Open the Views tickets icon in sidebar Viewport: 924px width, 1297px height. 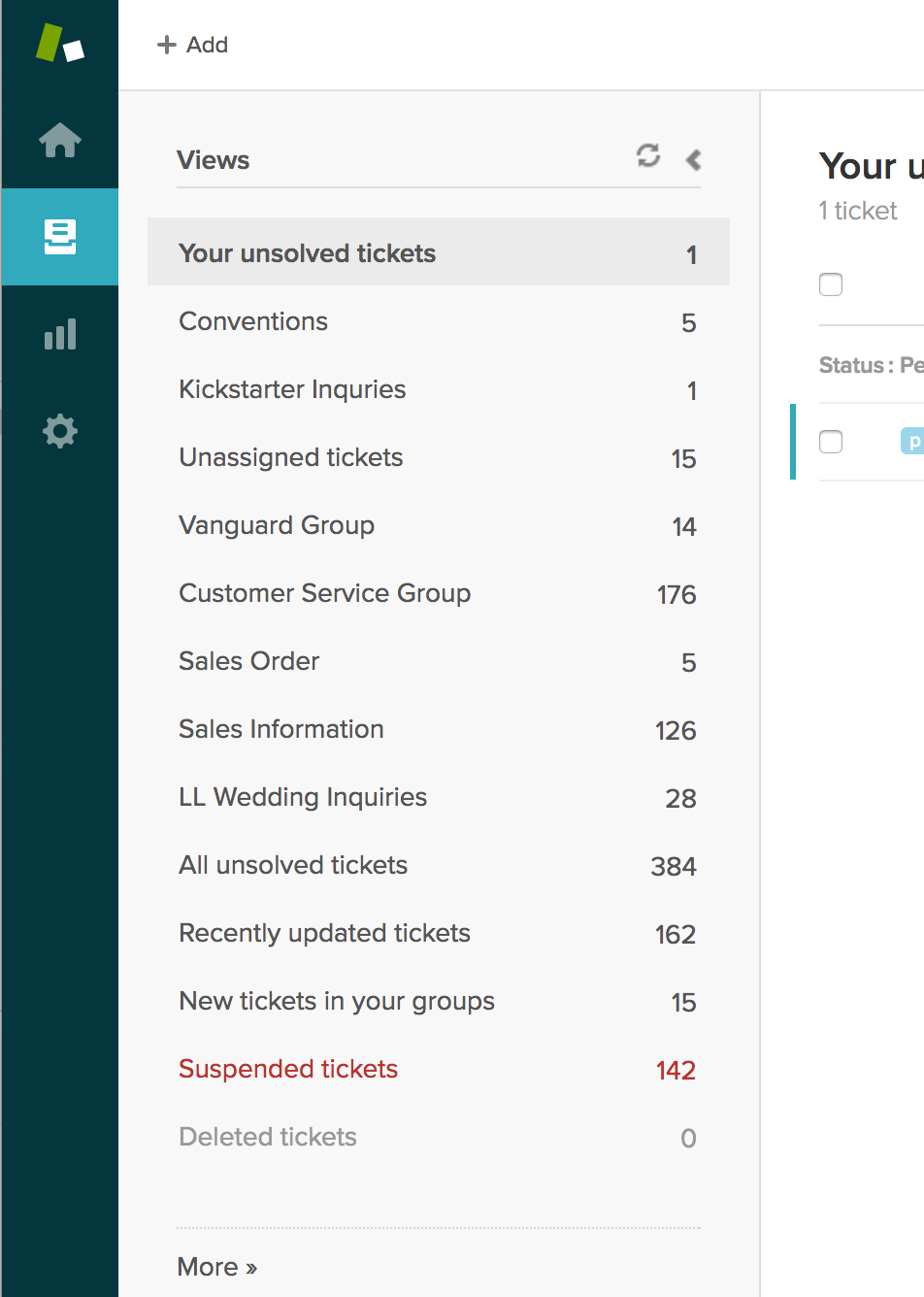[x=60, y=237]
